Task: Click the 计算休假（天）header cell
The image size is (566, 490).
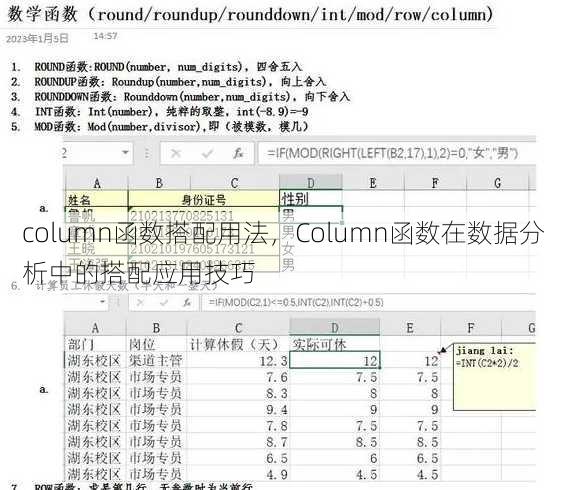Action: [x=238, y=344]
